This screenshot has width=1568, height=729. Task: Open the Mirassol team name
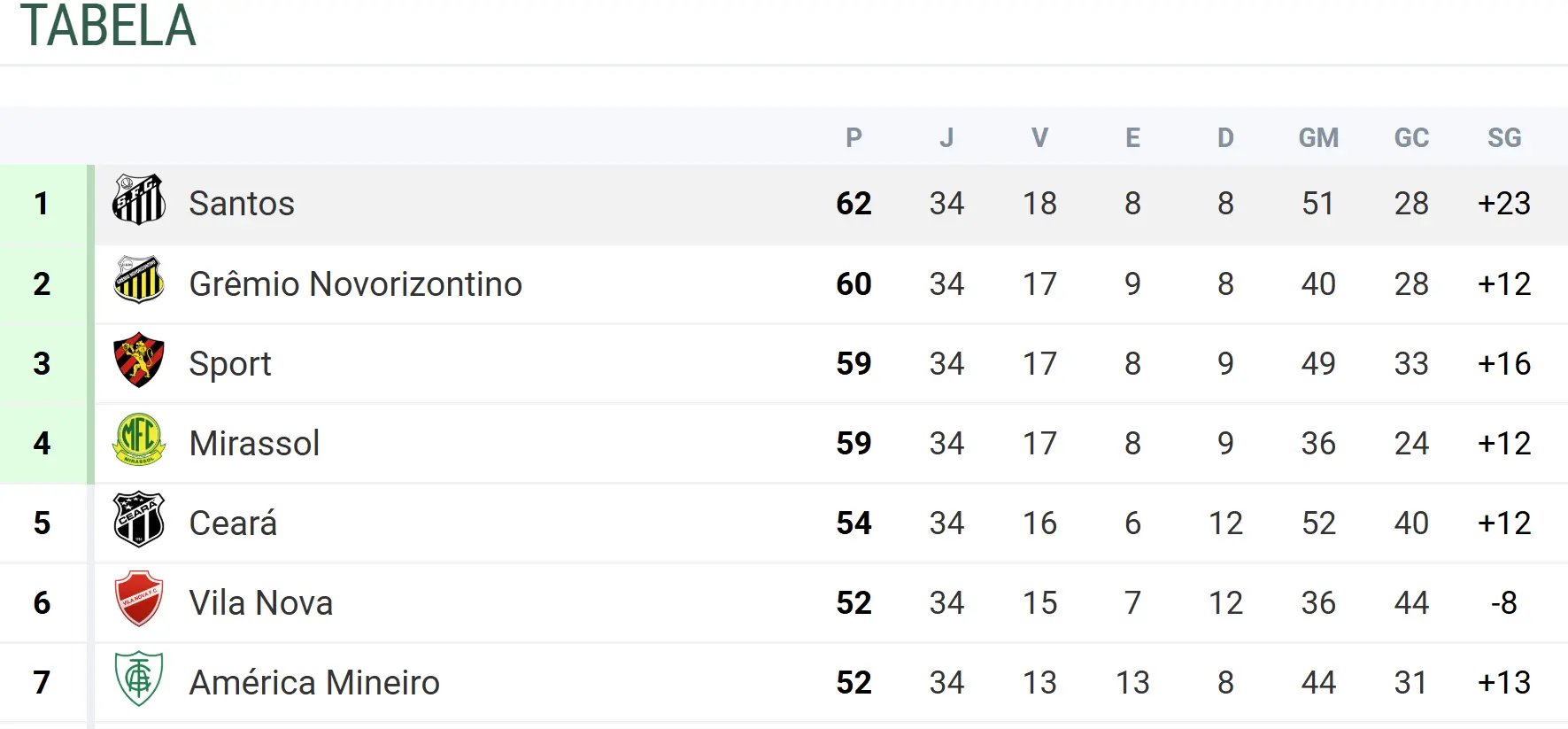point(254,444)
